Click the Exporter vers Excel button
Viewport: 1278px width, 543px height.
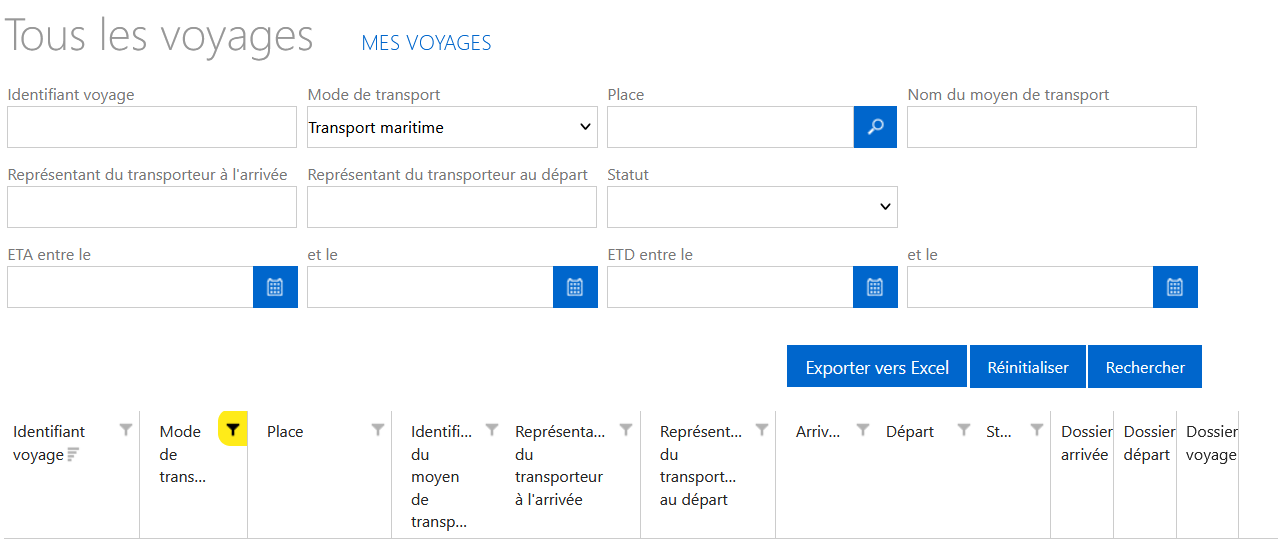pyautogui.click(x=877, y=367)
